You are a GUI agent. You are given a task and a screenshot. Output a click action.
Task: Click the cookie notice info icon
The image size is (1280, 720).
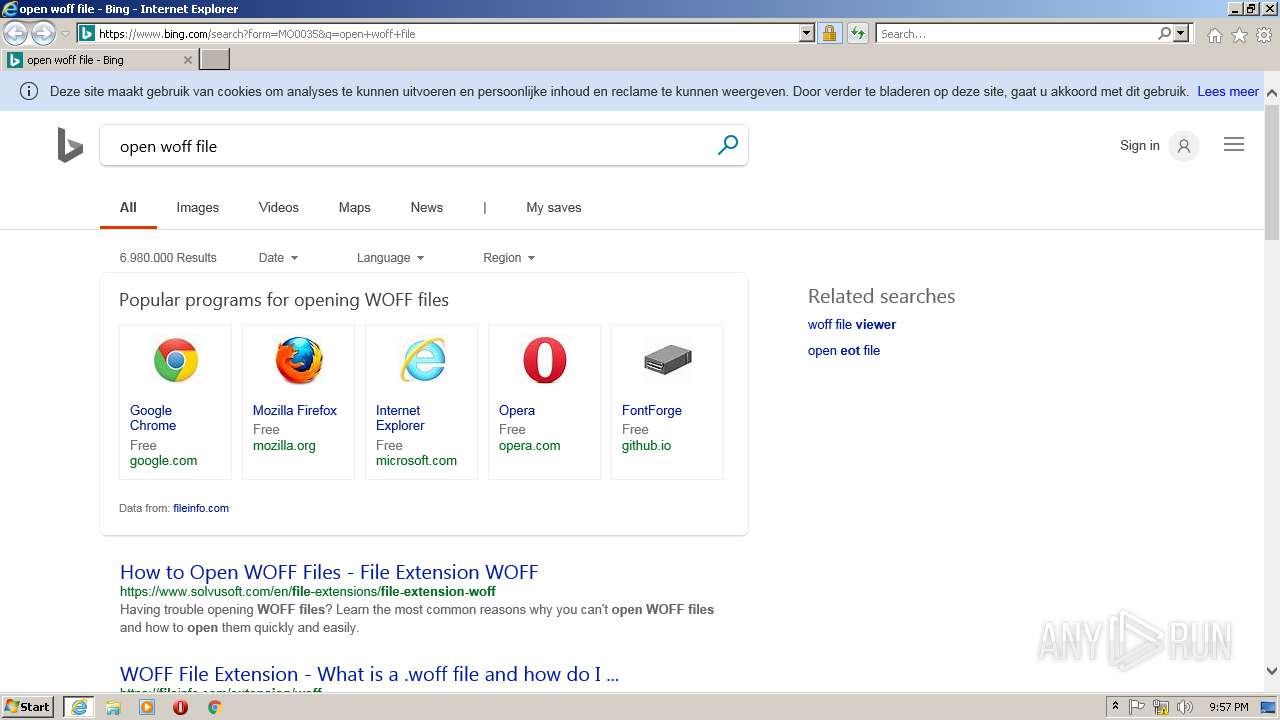click(29, 91)
